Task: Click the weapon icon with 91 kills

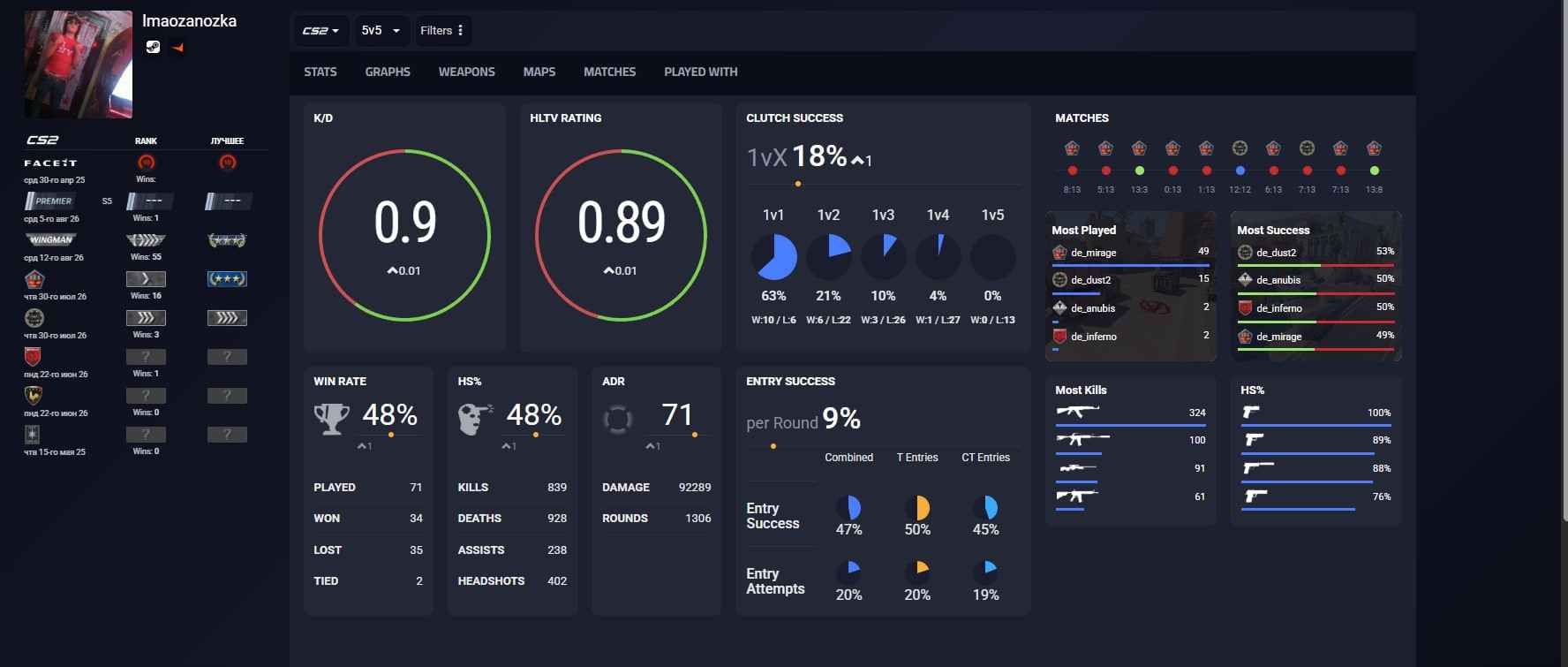Action: pos(1077,467)
